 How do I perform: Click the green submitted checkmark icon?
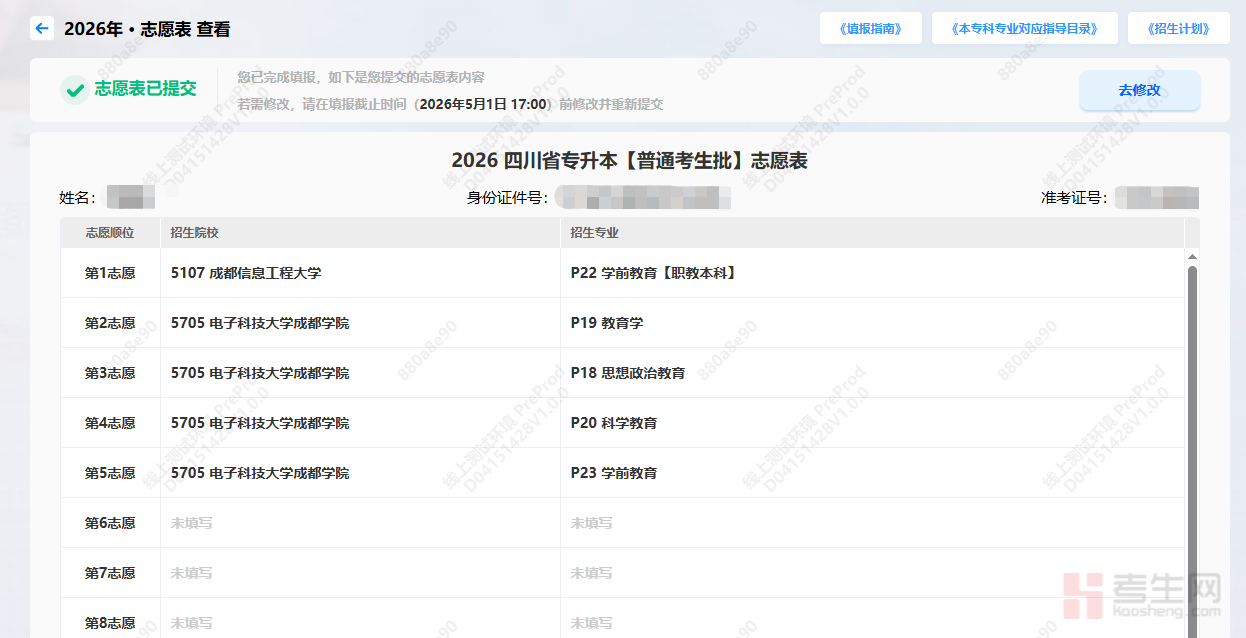(x=74, y=90)
